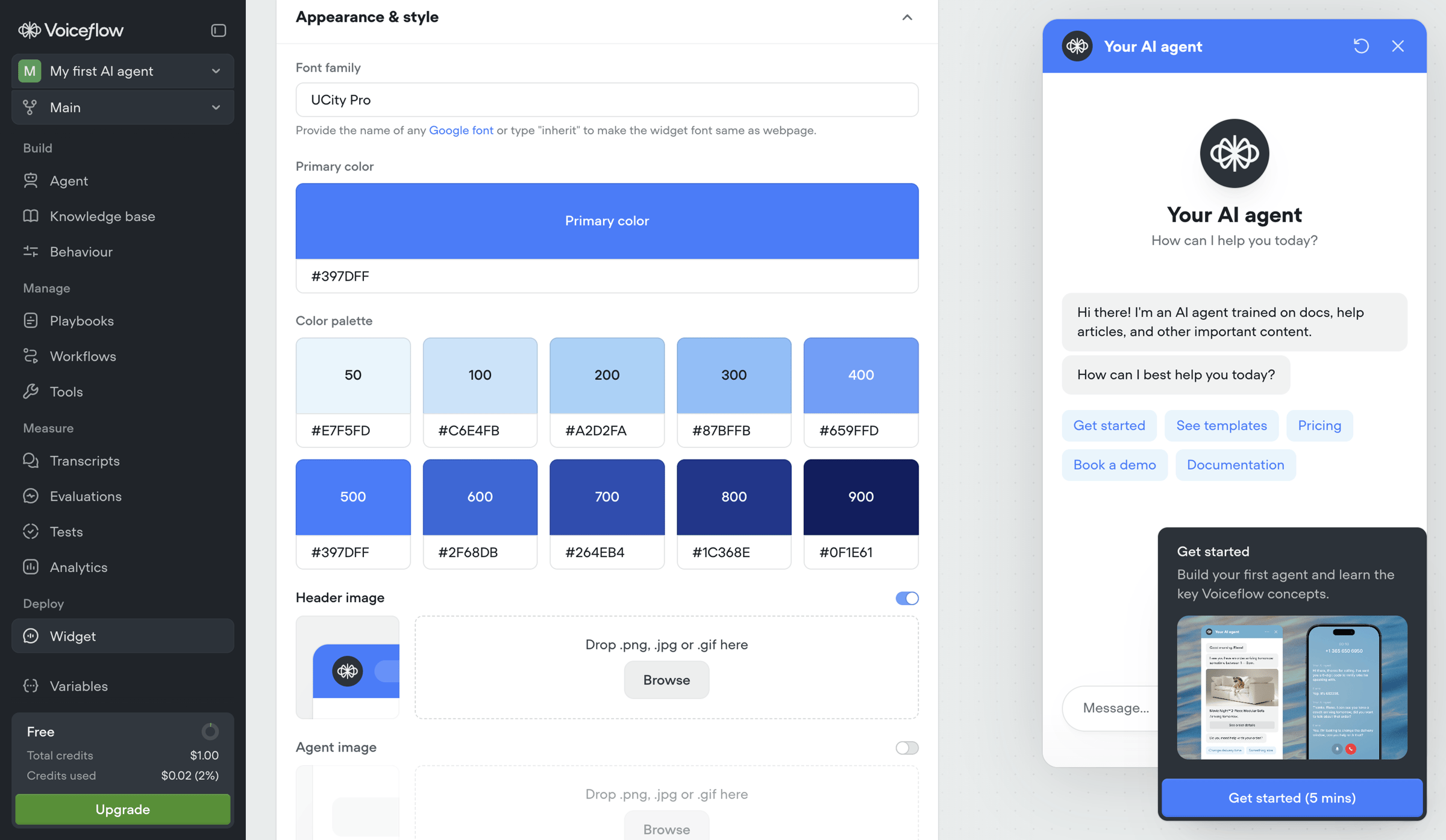Click the Pricing chip
Viewport: 1446px width, 840px height.
coord(1319,426)
